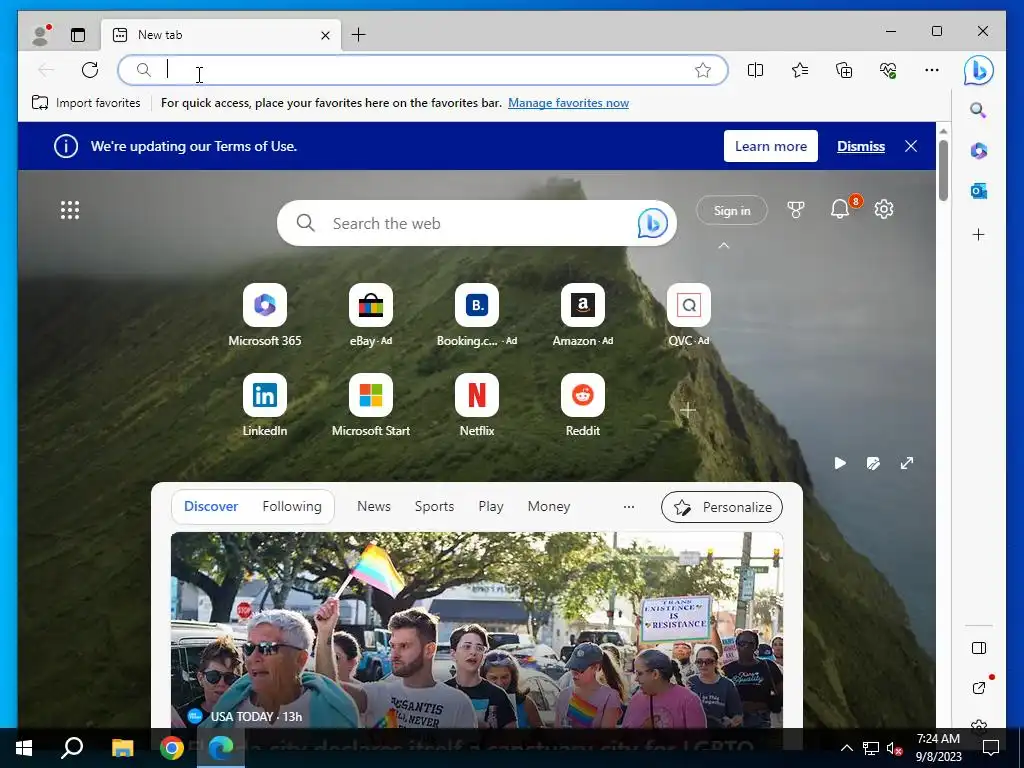Viewport: 1024px width, 768px height.
Task: Open Collections
Action: coord(844,70)
